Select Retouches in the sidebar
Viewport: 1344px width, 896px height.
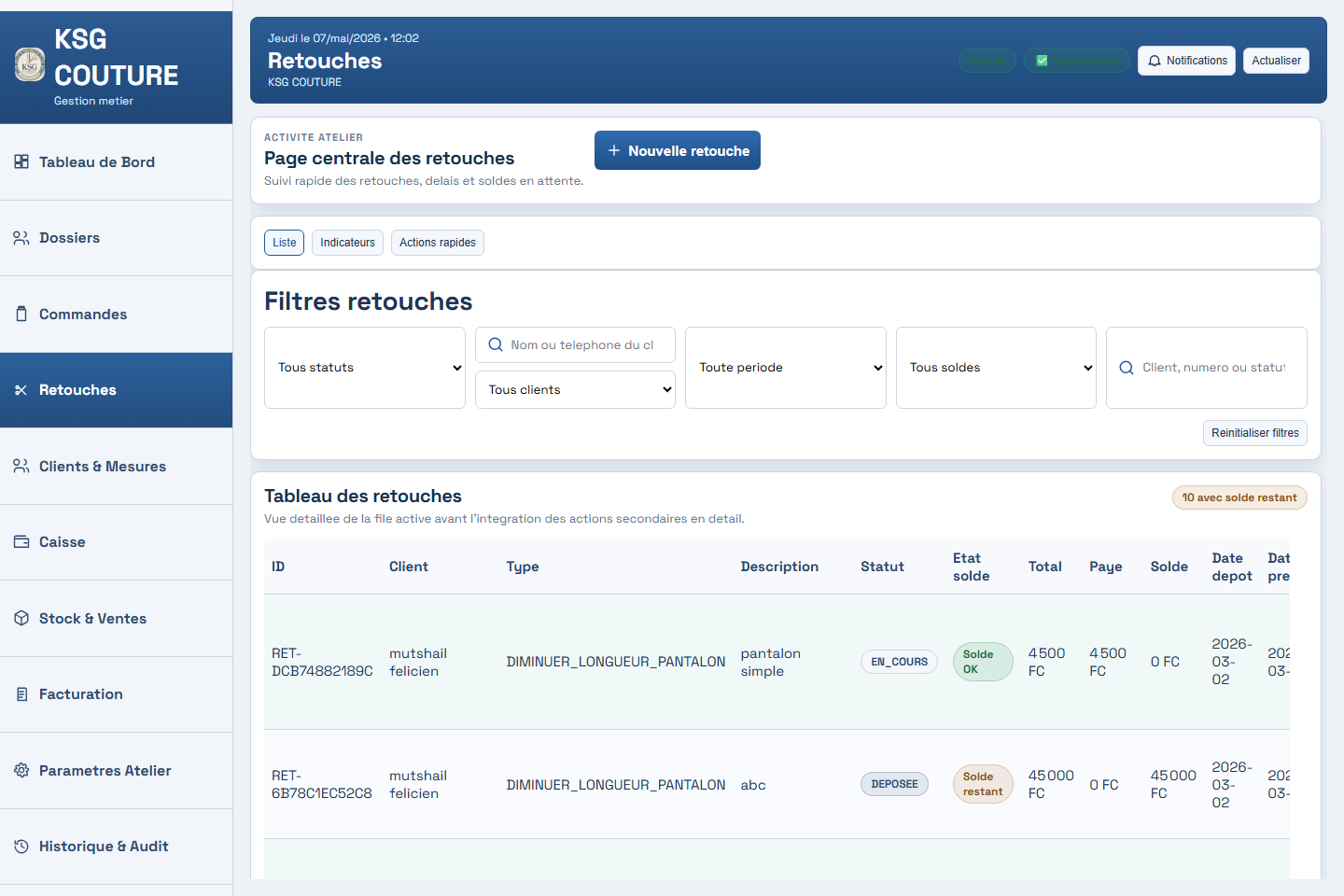116,390
